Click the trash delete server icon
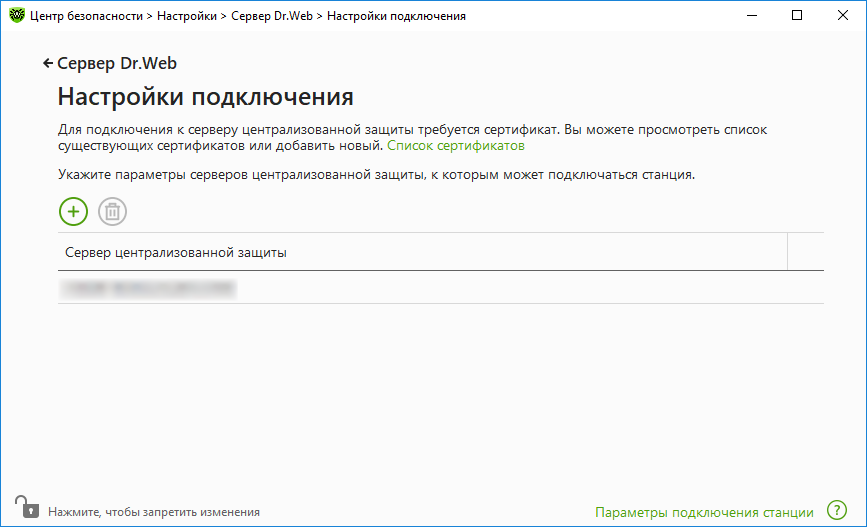The width and height of the screenshot is (867, 527). (112, 211)
